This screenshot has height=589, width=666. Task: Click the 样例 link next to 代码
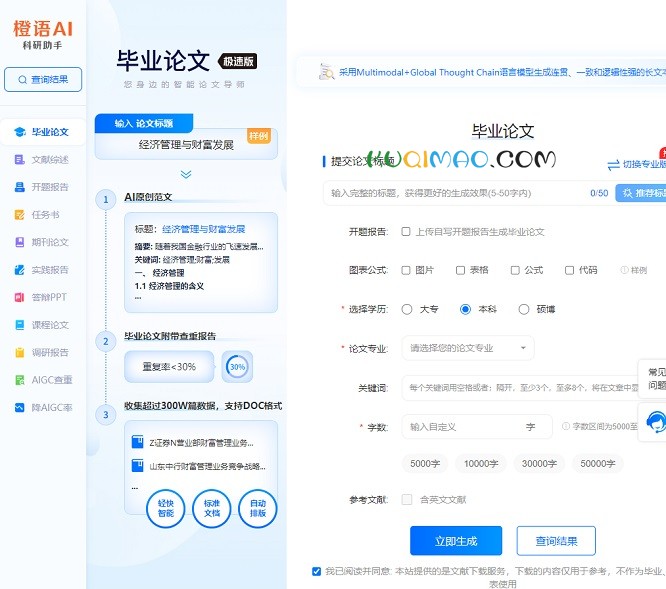coord(639,270)
